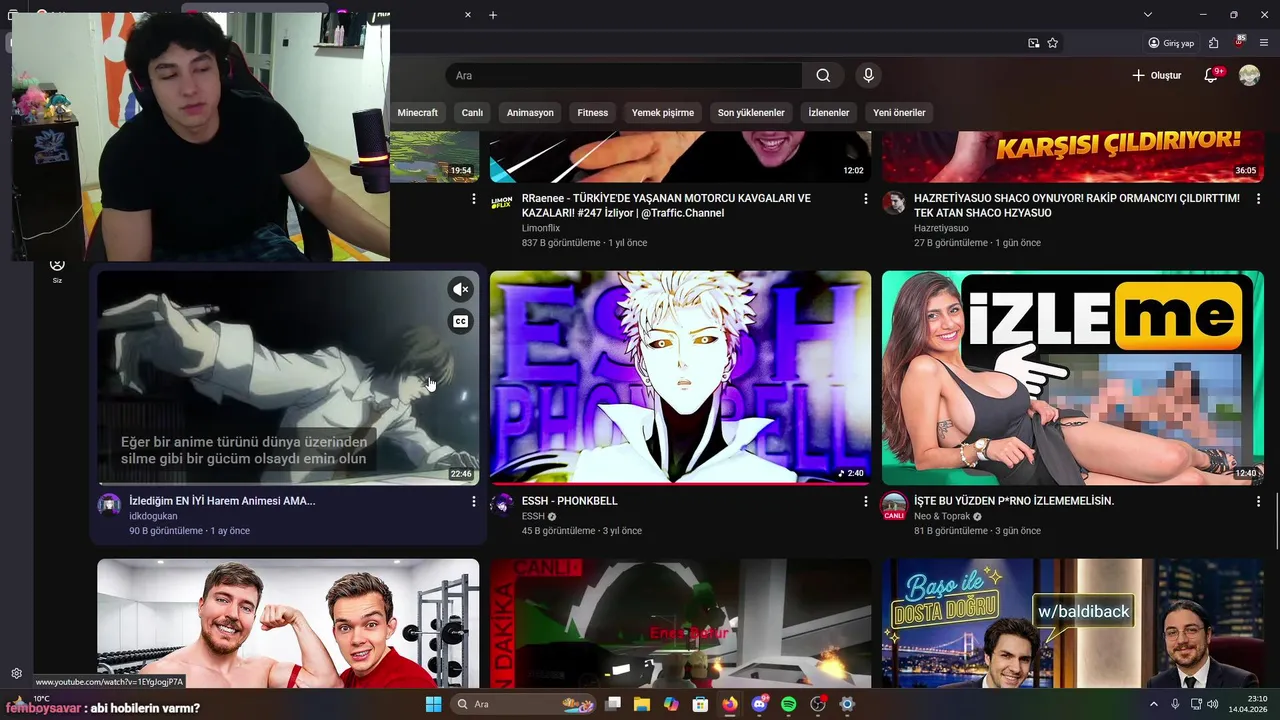Open more options for HAZRETİYASUO SHACO video

(x=1257, y=199)
